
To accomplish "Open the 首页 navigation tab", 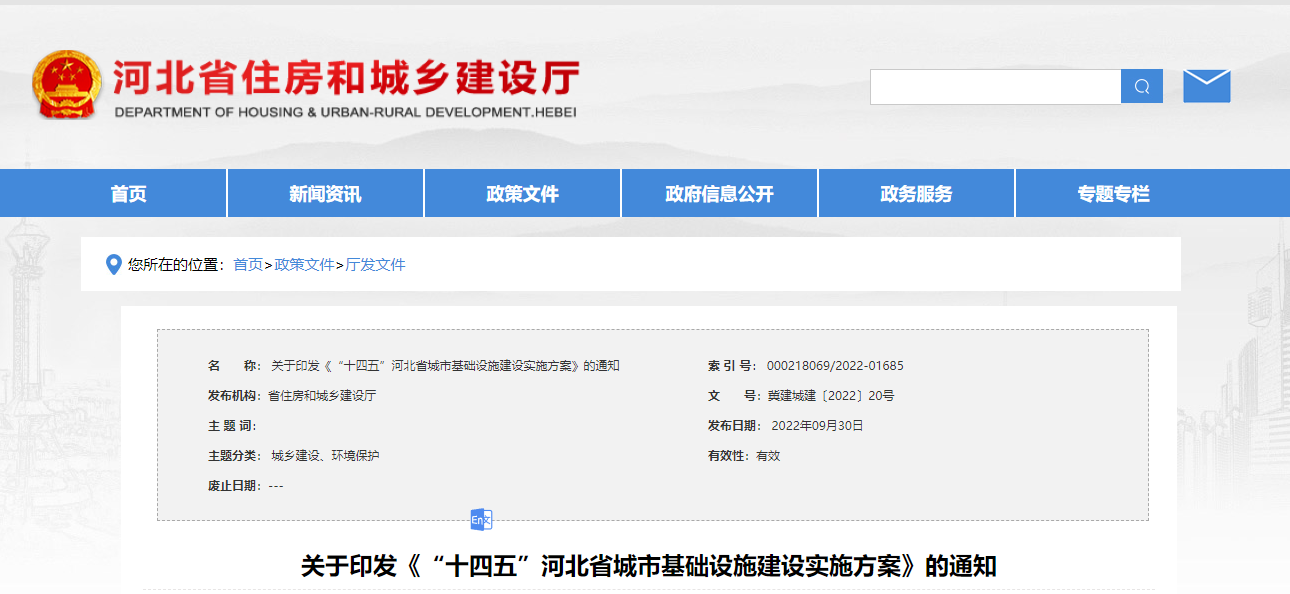I will (128, 194).
